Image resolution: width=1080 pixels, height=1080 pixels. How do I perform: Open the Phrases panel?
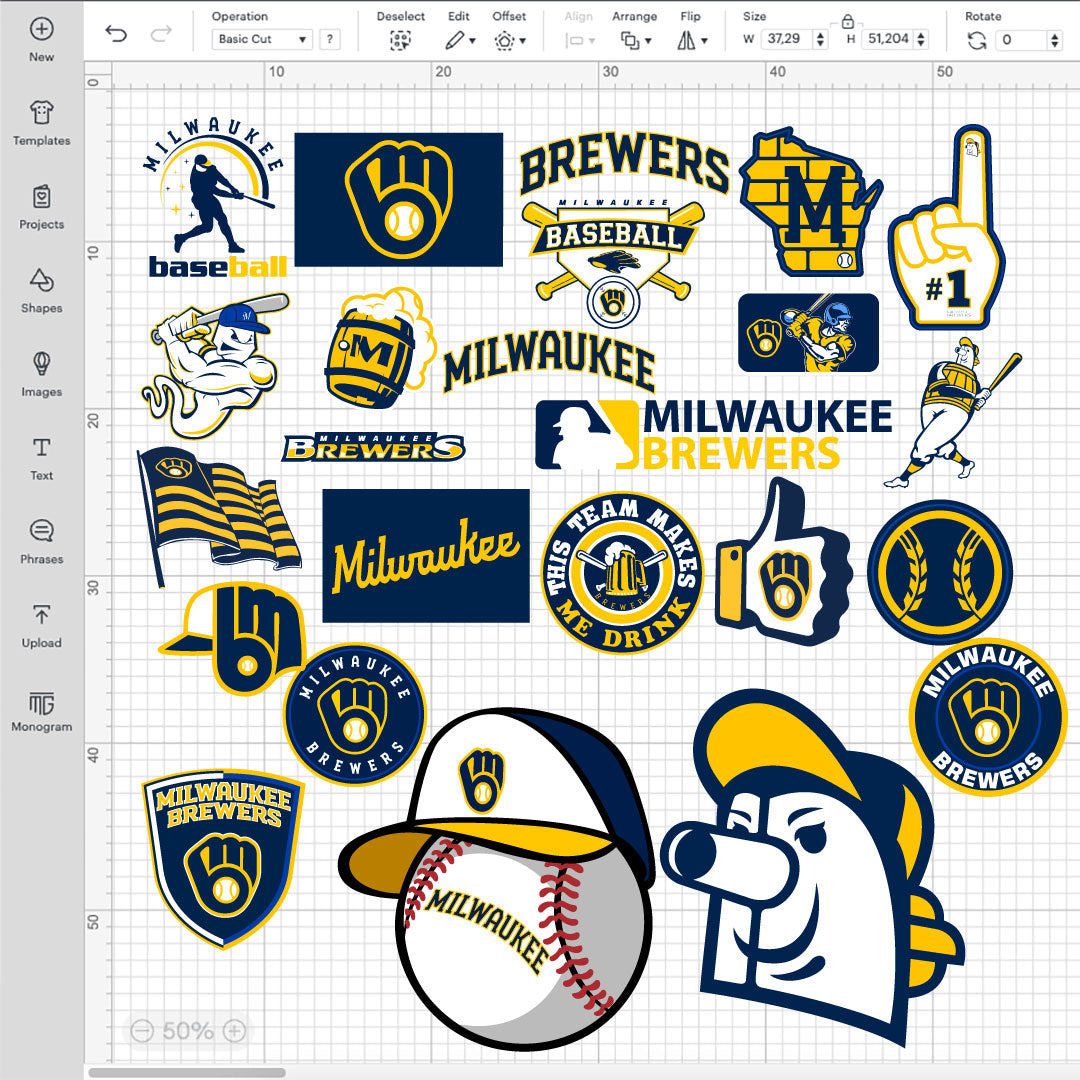(x=41, y=542)
